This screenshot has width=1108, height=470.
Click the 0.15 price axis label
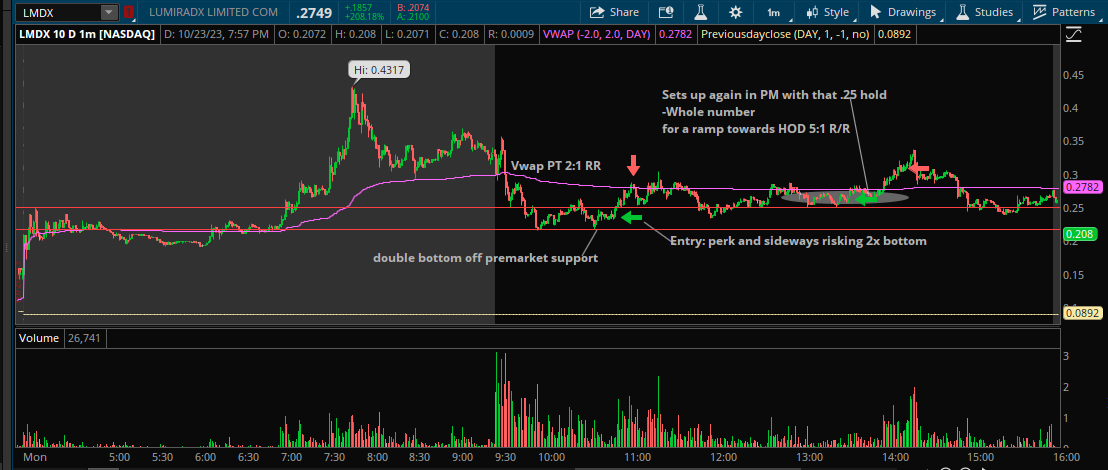(1073, 274)
